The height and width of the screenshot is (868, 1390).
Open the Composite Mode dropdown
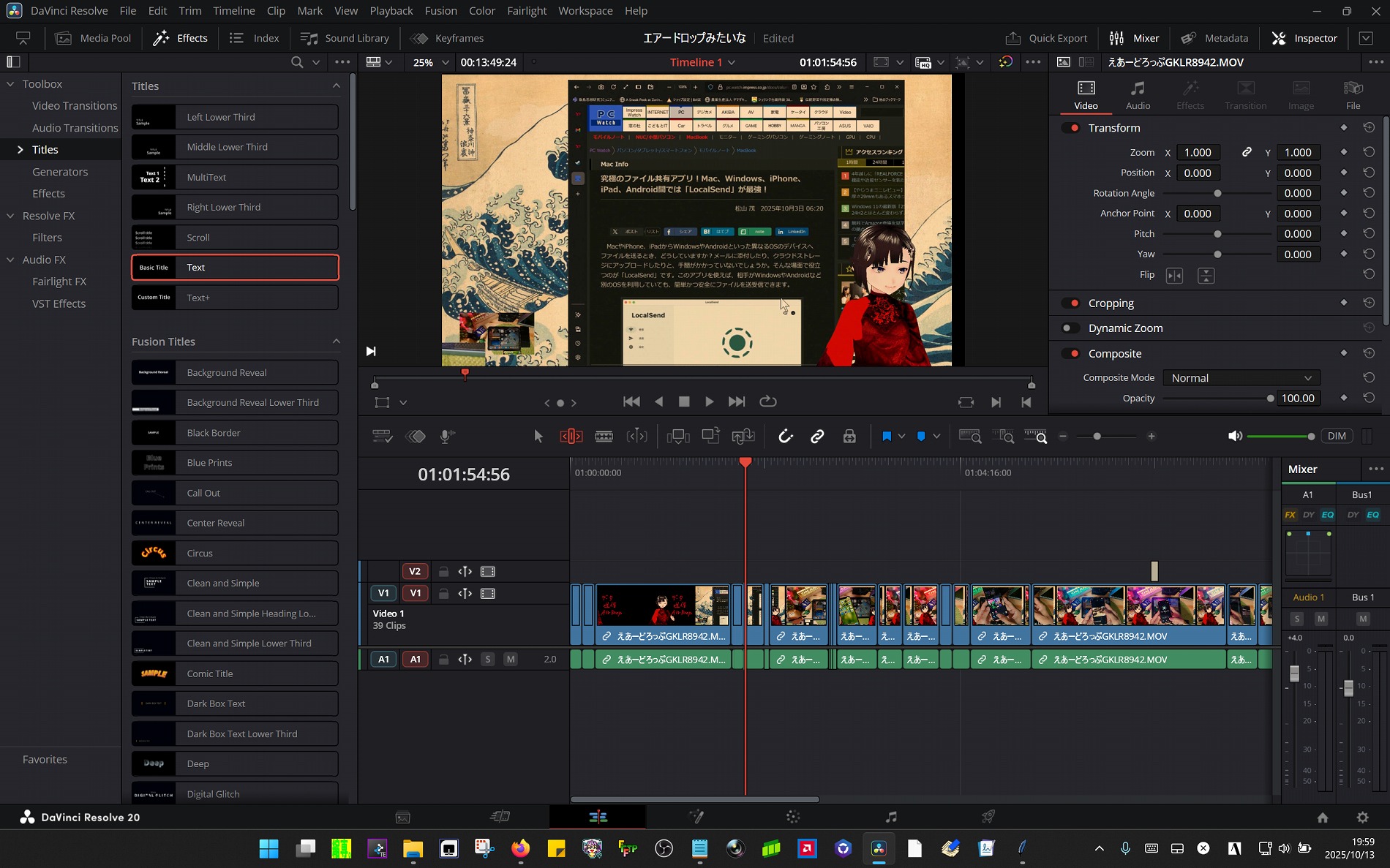coord(1241,378)
